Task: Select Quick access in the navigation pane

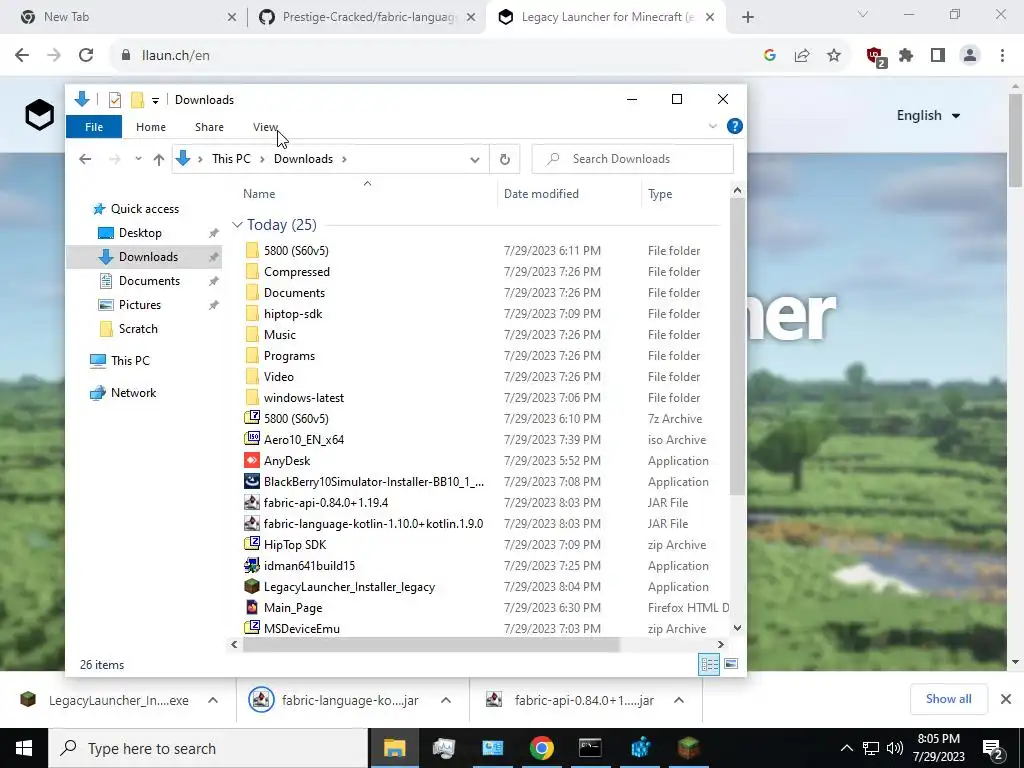Action: [x=144, y=209]
